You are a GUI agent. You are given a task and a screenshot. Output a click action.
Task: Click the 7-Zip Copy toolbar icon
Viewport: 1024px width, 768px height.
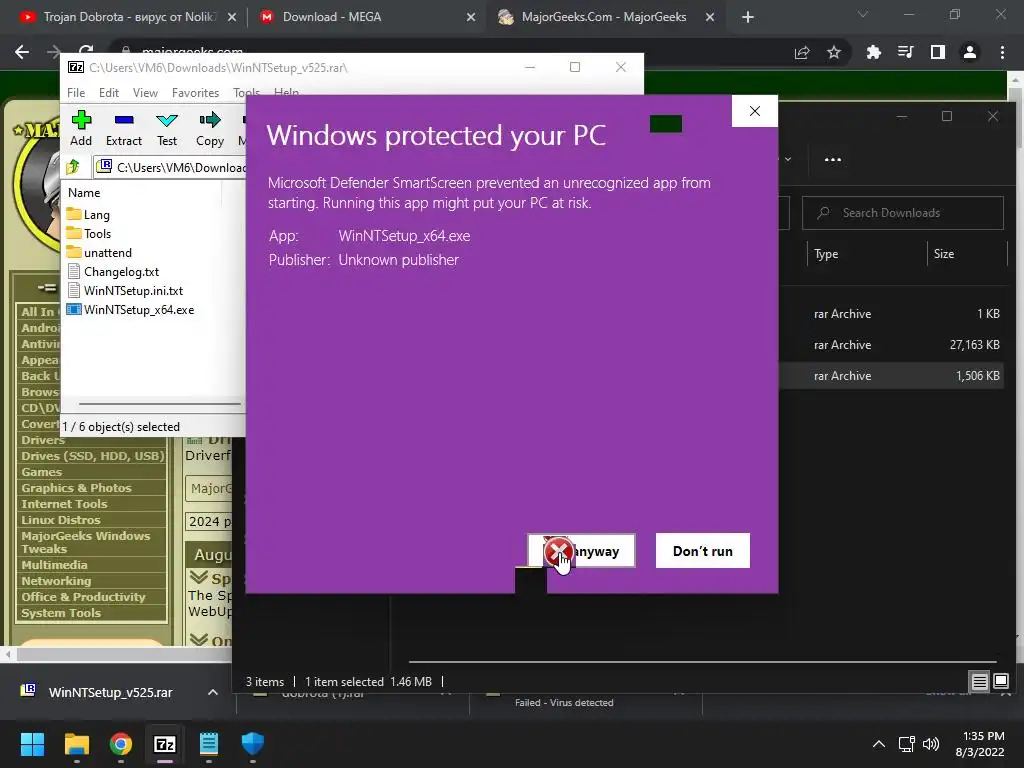point(210,120)
